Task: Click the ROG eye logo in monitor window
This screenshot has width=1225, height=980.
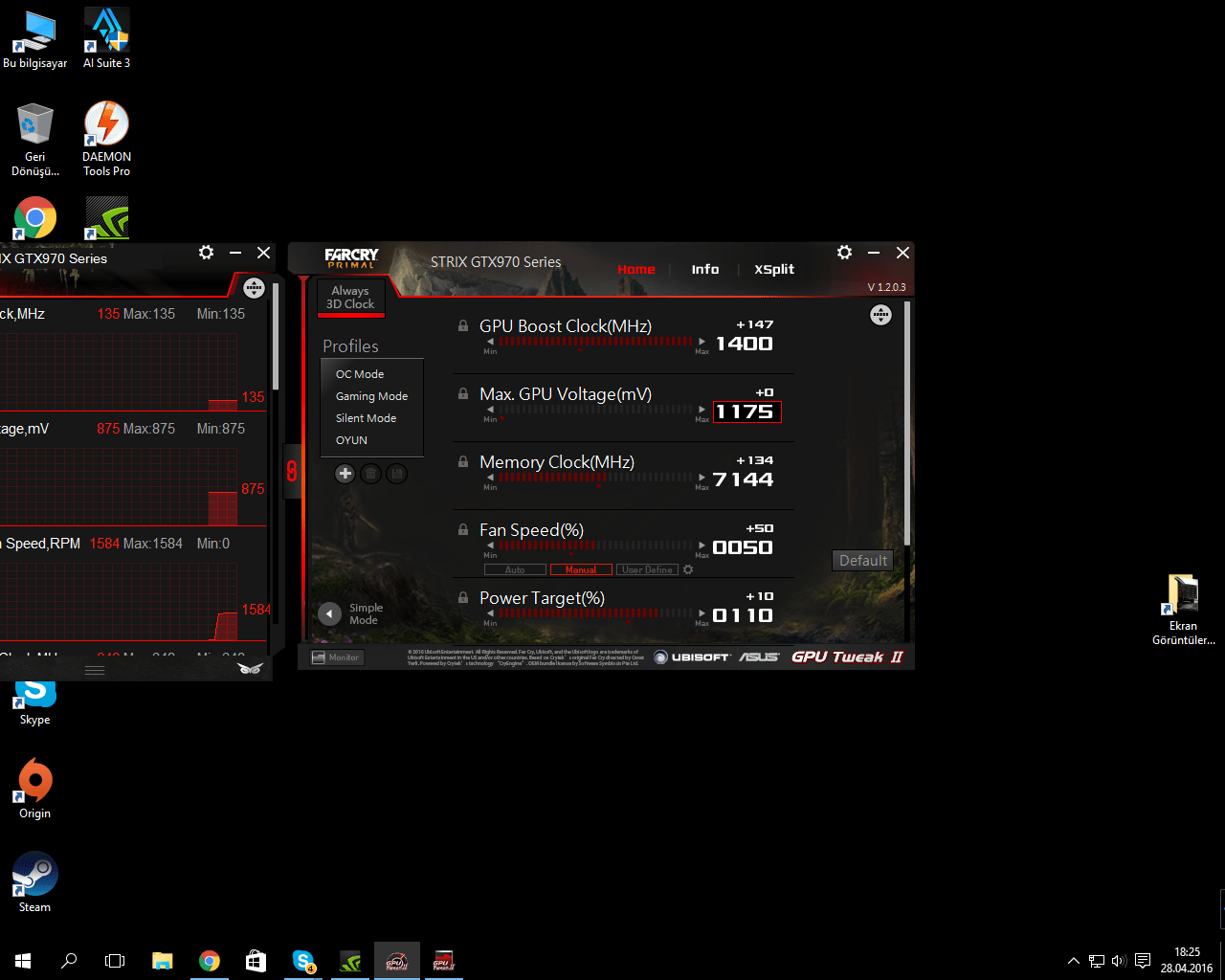Action: (x=250, y=668)
